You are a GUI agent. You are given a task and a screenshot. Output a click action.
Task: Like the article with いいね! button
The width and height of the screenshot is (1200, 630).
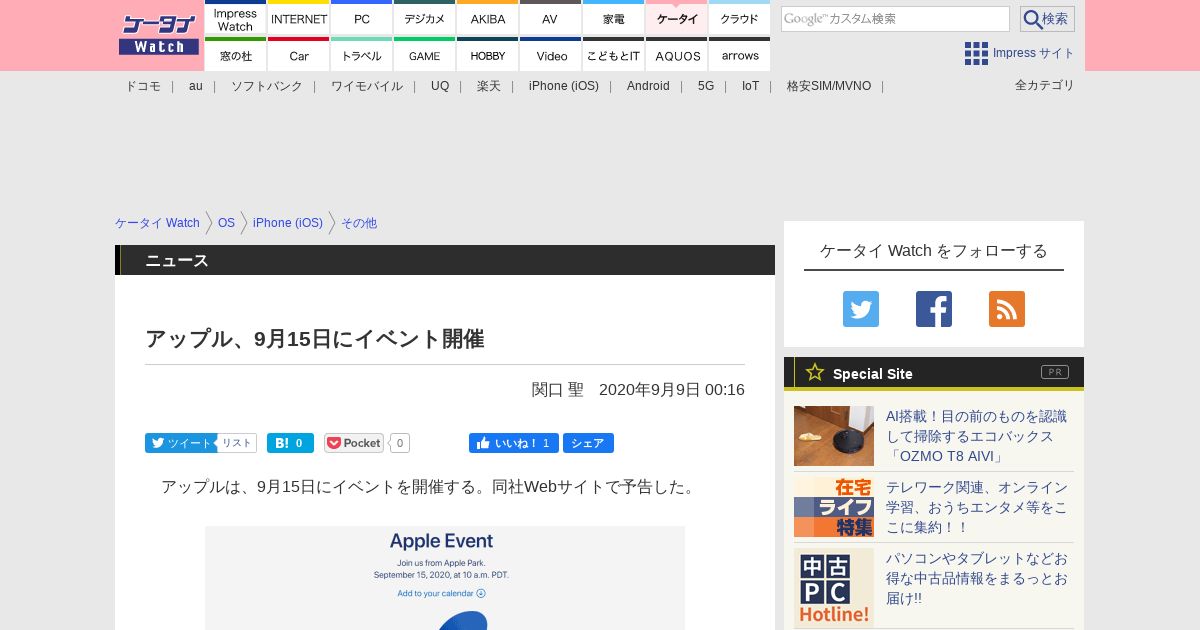pyautogui.click(x=514, y=443)
